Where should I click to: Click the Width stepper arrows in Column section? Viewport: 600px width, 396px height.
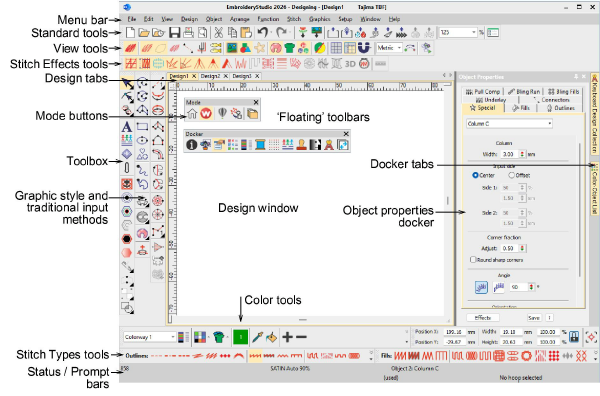[x=522, y=154]
